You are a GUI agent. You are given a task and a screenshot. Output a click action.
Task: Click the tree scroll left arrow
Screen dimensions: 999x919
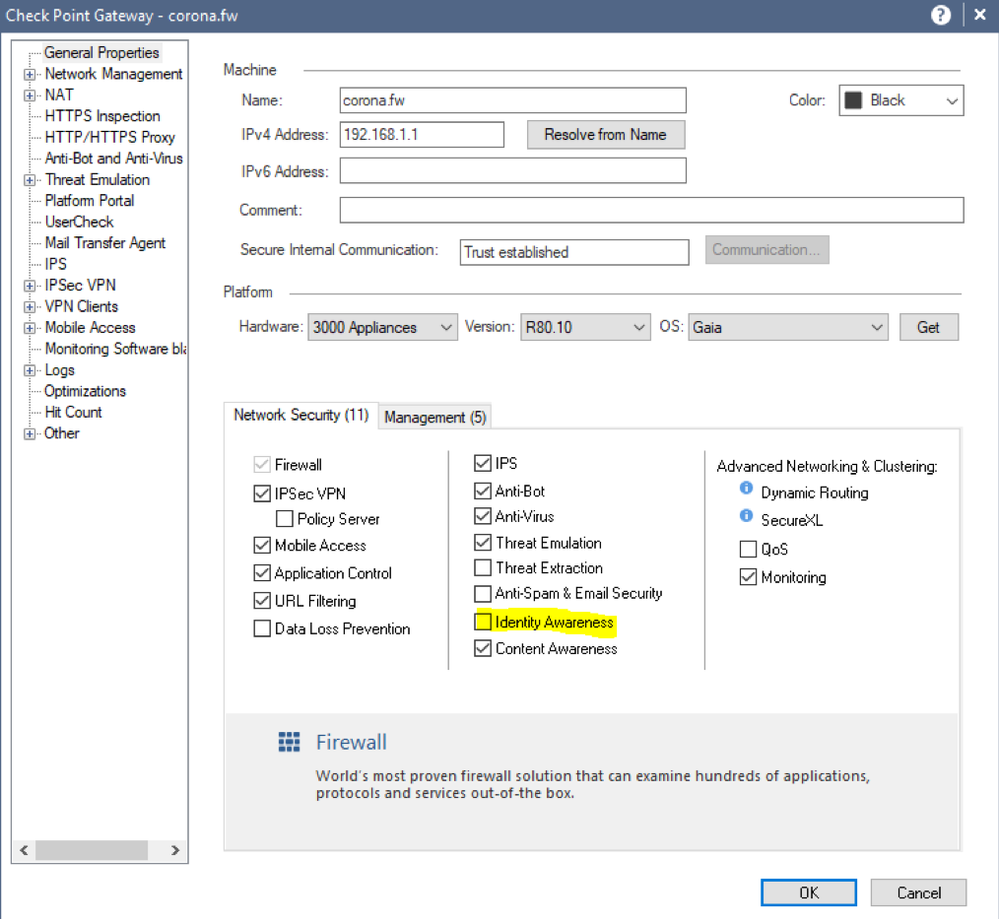pos(24,850)
